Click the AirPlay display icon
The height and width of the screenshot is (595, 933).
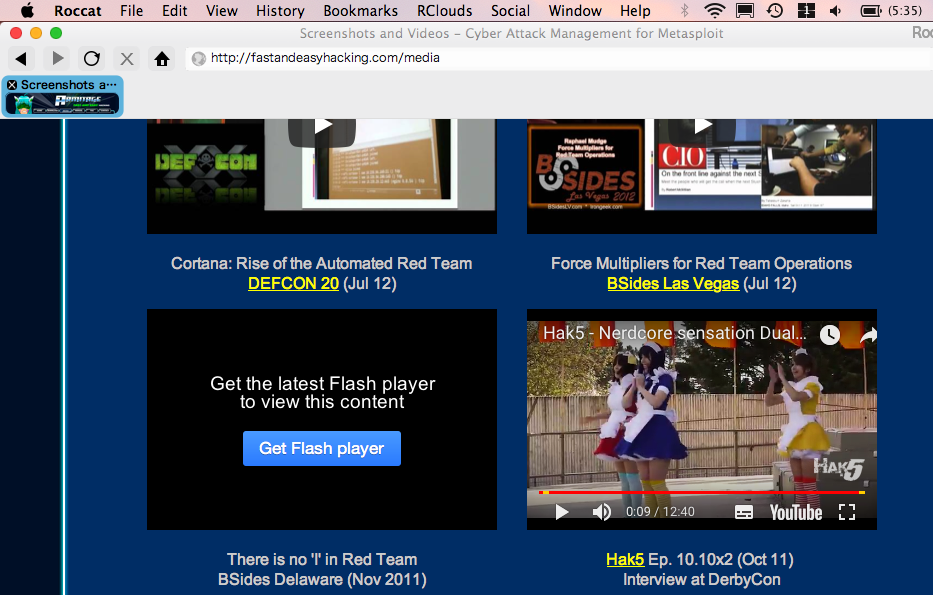(x=745, y=10)
